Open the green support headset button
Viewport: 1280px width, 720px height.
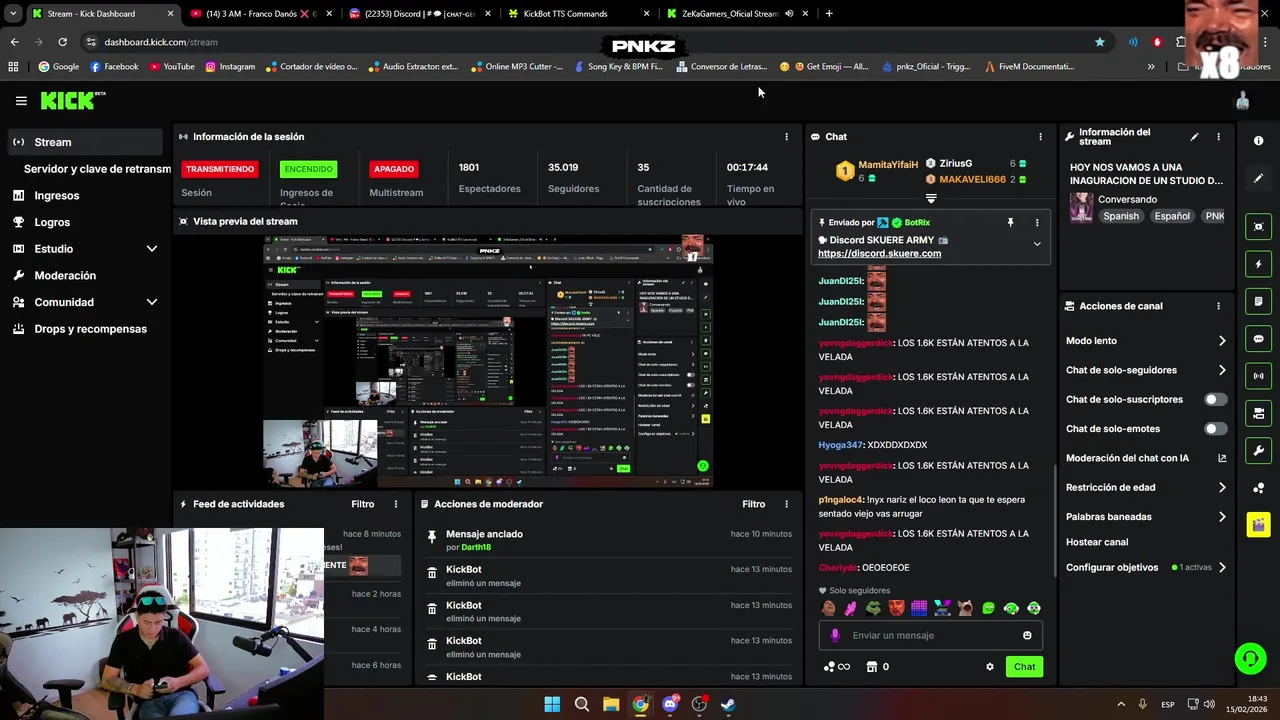(x=1250, y=659)
